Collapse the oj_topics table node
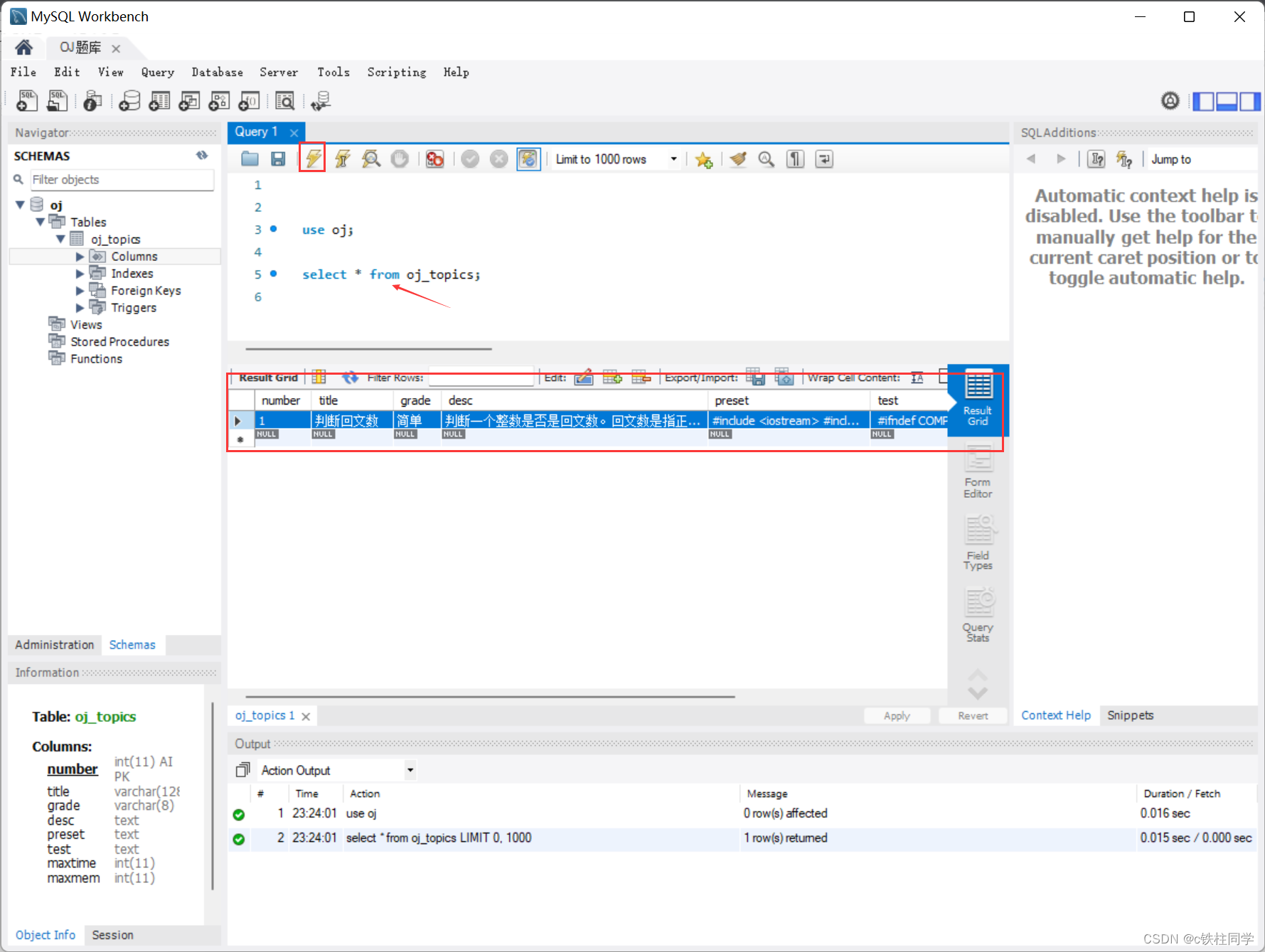1265x952 pixels. coord(60,239)
